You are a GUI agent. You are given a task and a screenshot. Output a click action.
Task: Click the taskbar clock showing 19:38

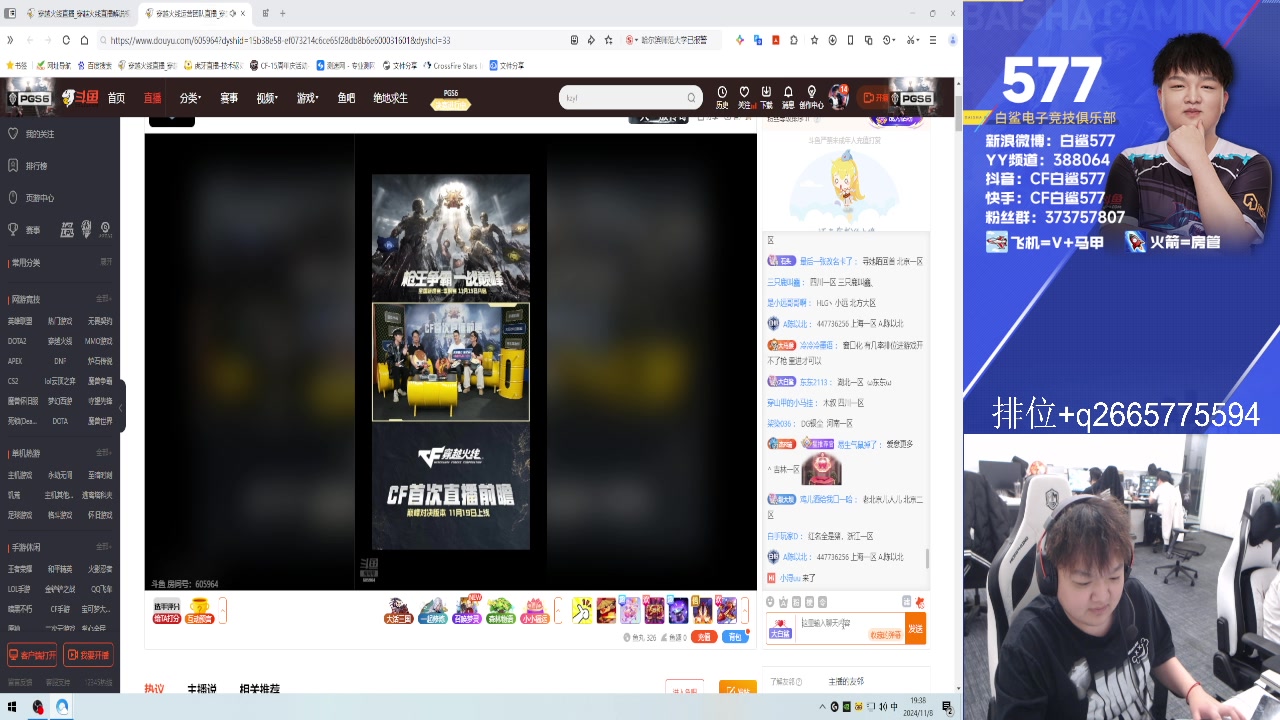(x=918, y=707)
